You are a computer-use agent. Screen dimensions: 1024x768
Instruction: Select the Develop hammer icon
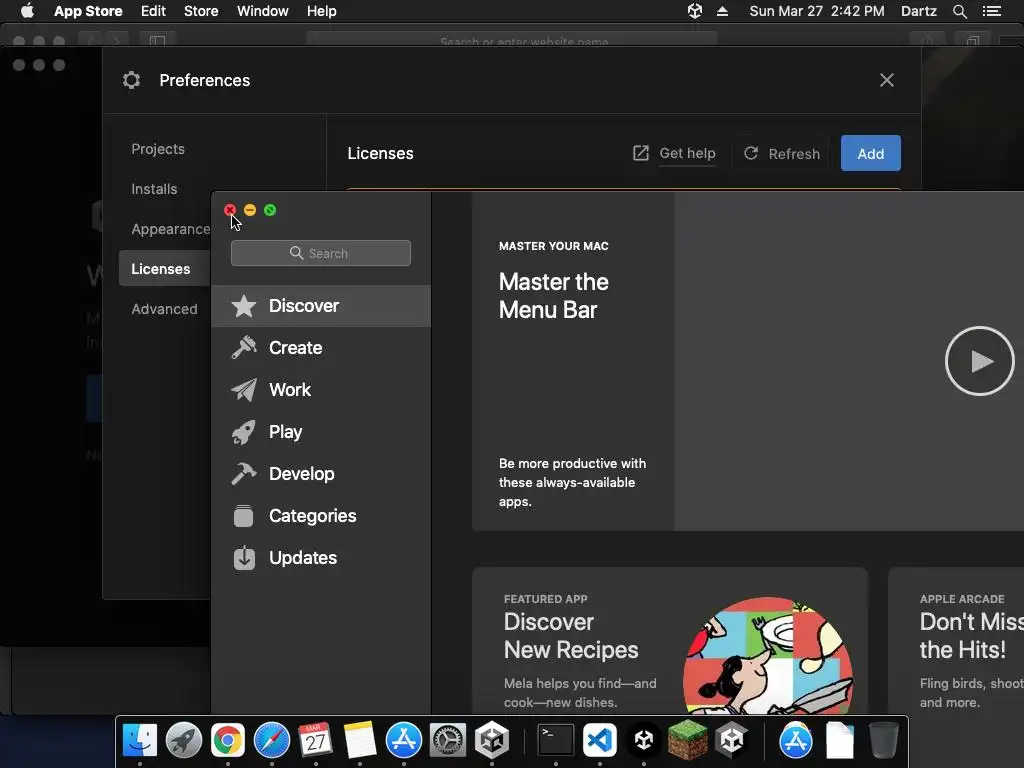[x=244, y=473]
